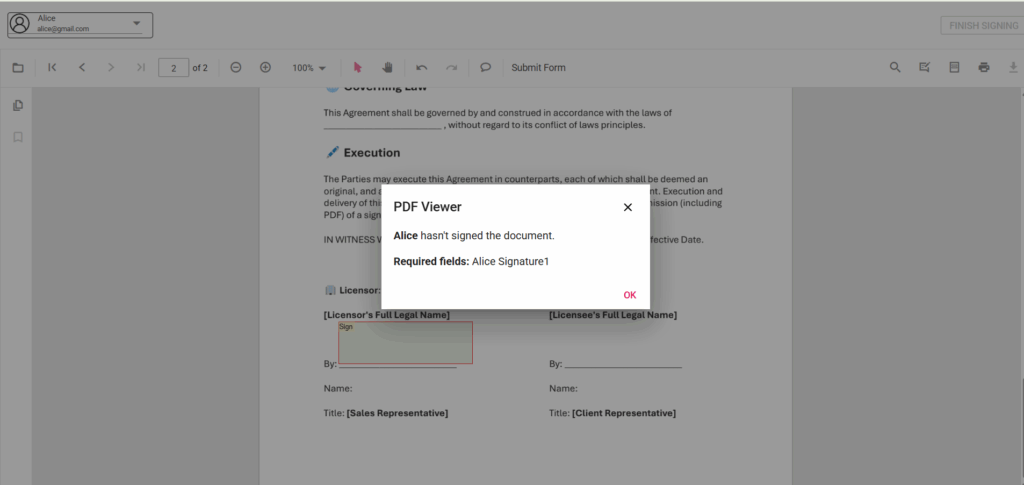Go to first page
Image resolution: width=1024 pixels, height=485 pixels.
click(x=52, y=67)
